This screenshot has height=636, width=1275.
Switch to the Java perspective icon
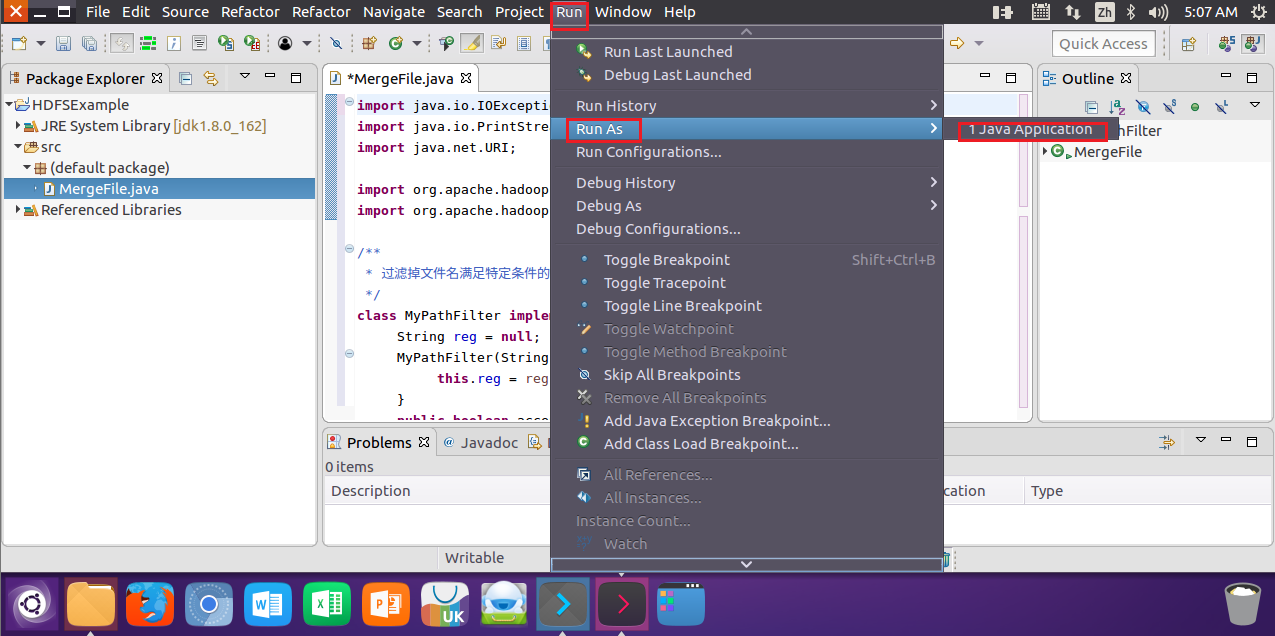(x=1253, y=43)
